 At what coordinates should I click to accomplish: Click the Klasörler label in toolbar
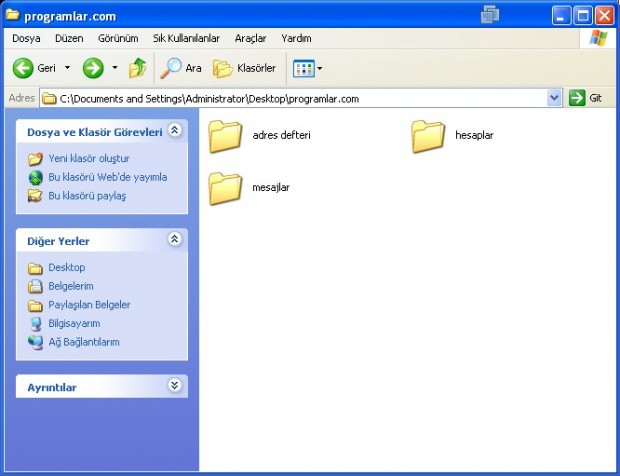click(x=256, y=68)
